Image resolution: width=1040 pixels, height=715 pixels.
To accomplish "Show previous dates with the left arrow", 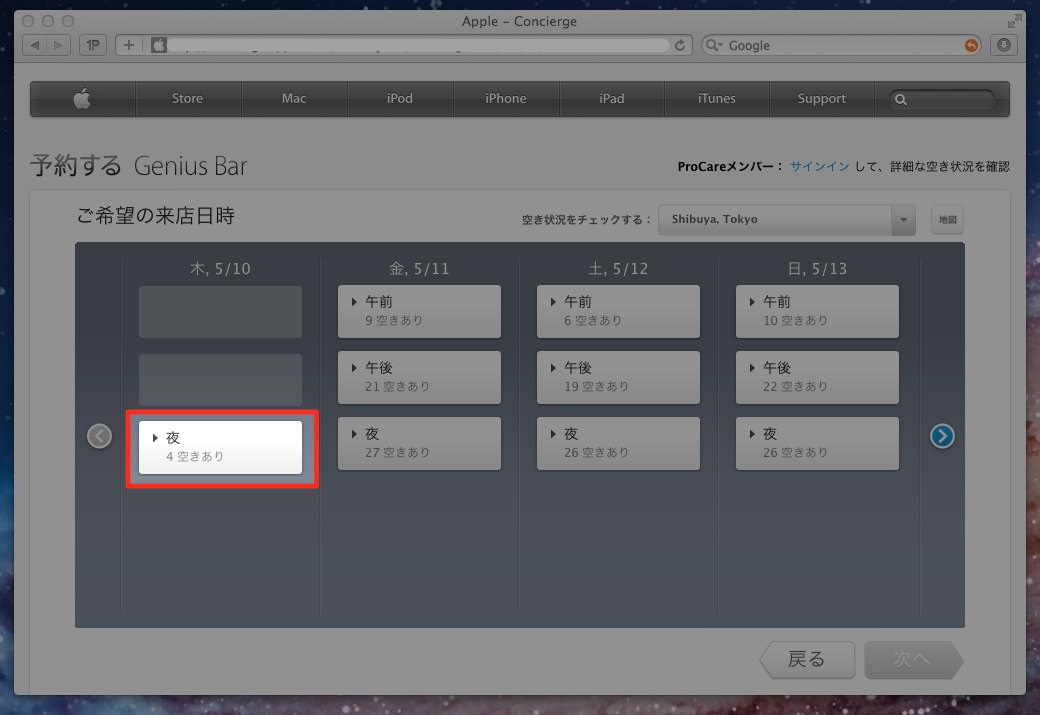I will tap(99, 436).
